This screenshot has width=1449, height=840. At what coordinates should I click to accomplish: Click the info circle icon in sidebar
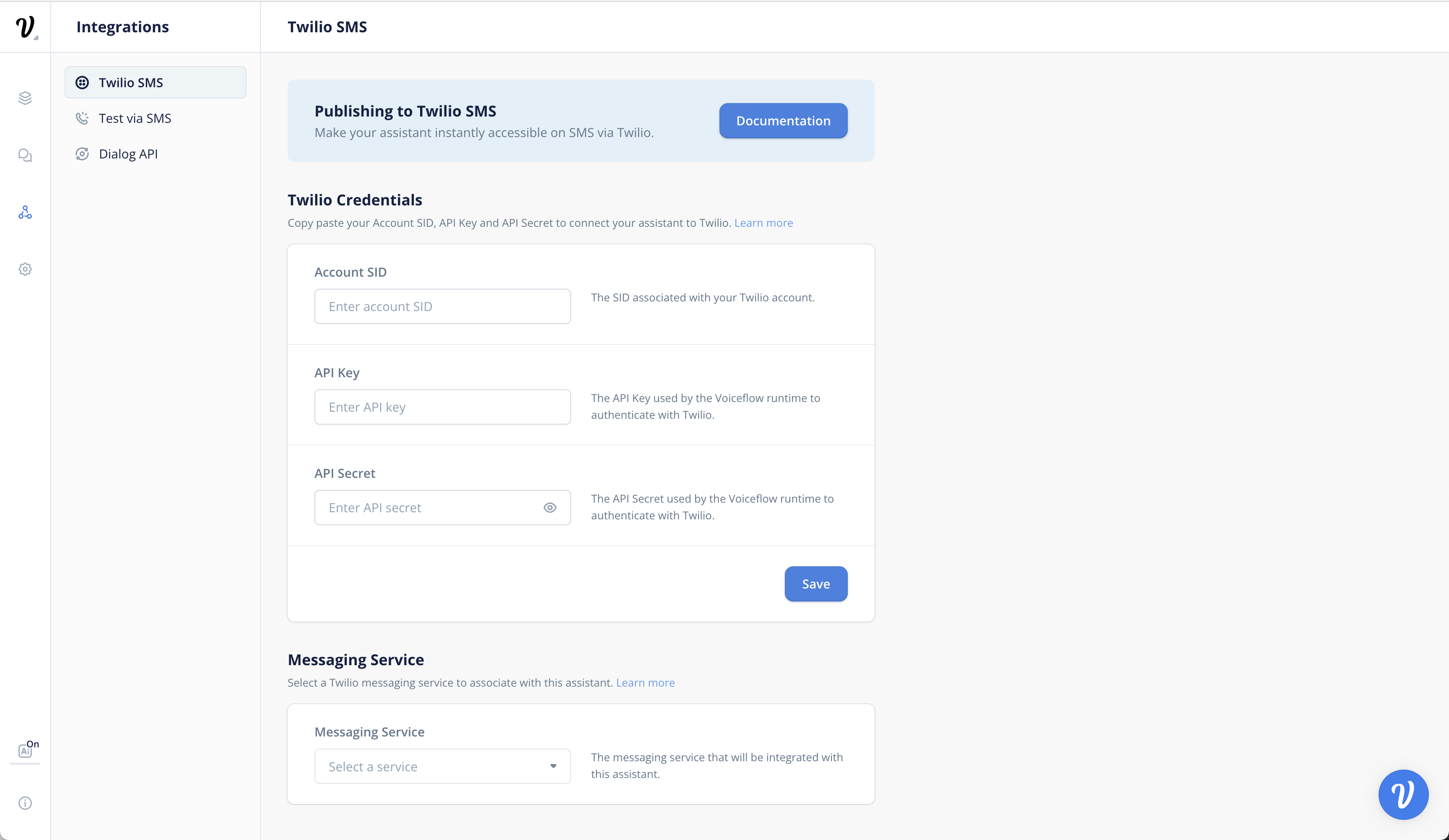pyautogui.click(x=25, y=803)
